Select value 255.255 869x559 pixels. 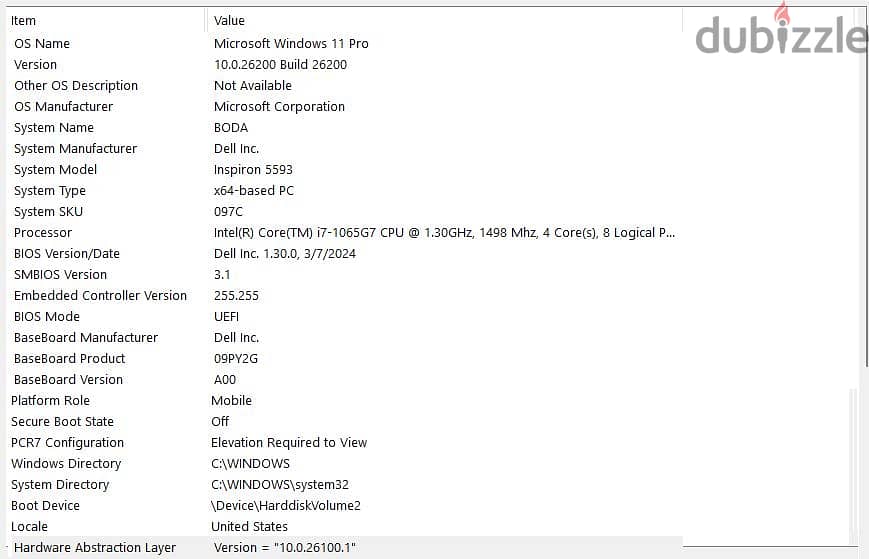click(x=236, y=296)
